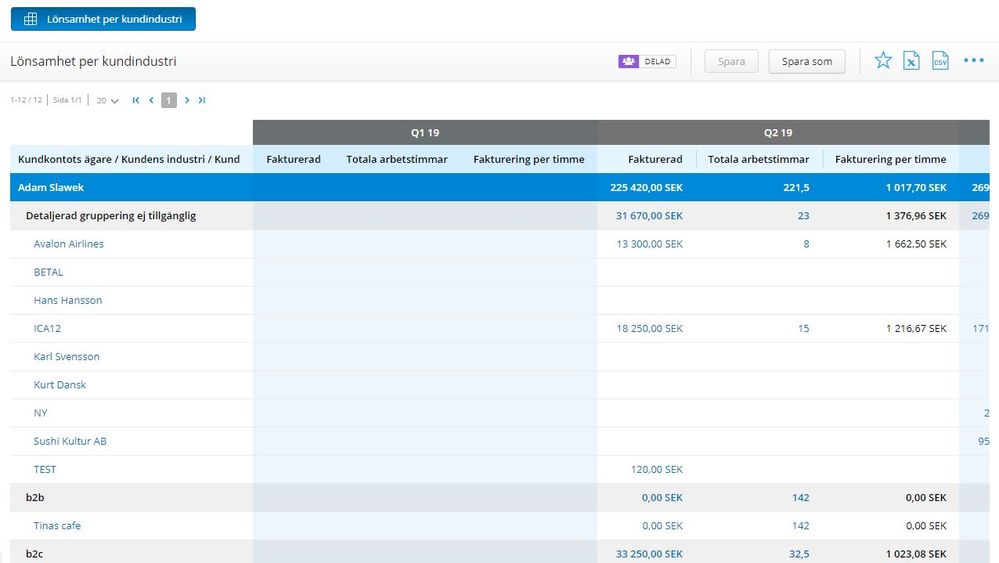Open Tinas cafe customer link

tap(57, 525)
